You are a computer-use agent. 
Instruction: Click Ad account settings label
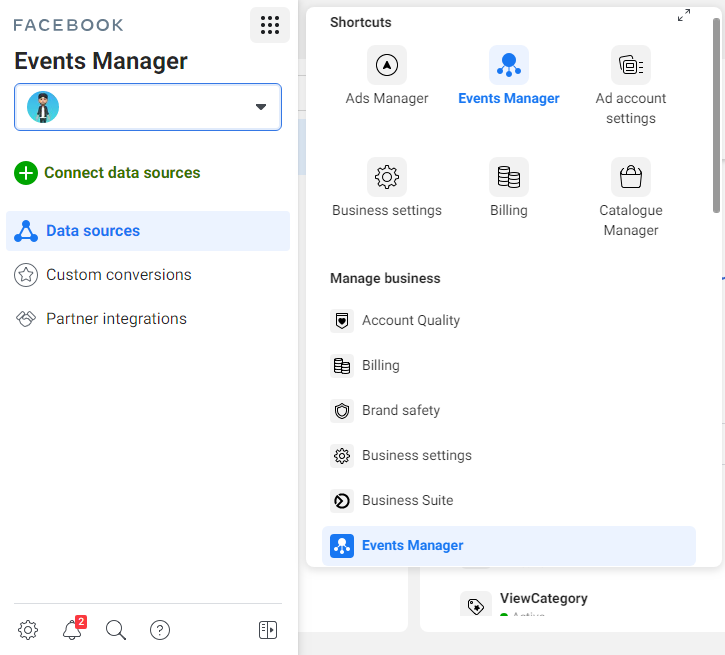(x=631, y=108)
